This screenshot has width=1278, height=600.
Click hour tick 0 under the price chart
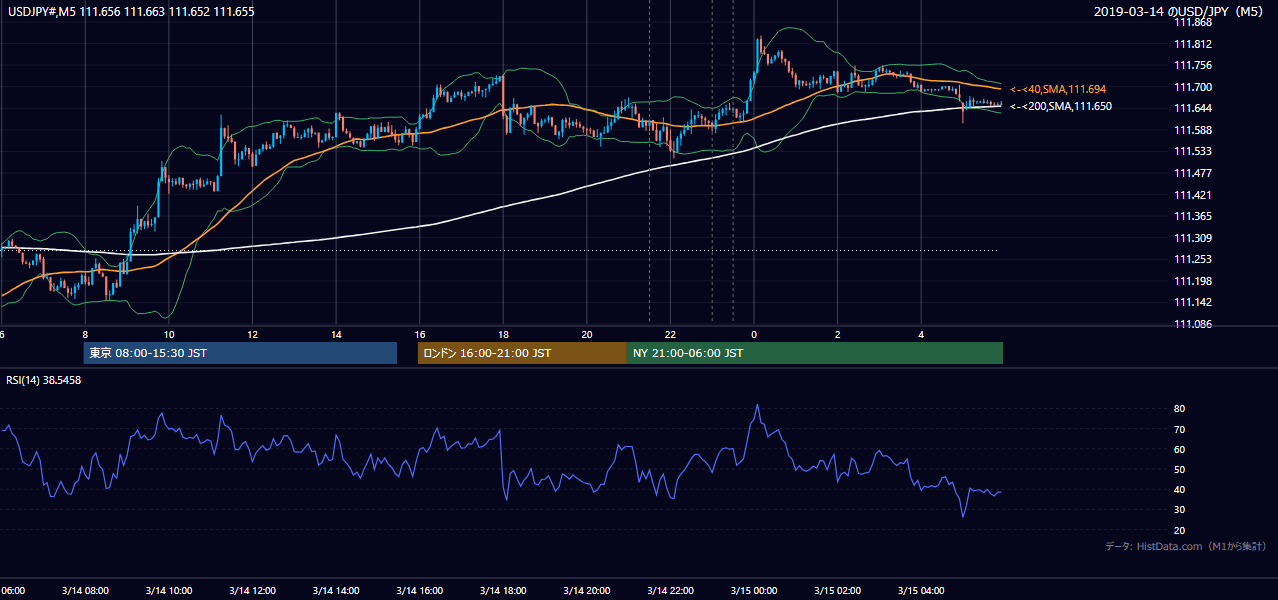pos(754,334)
